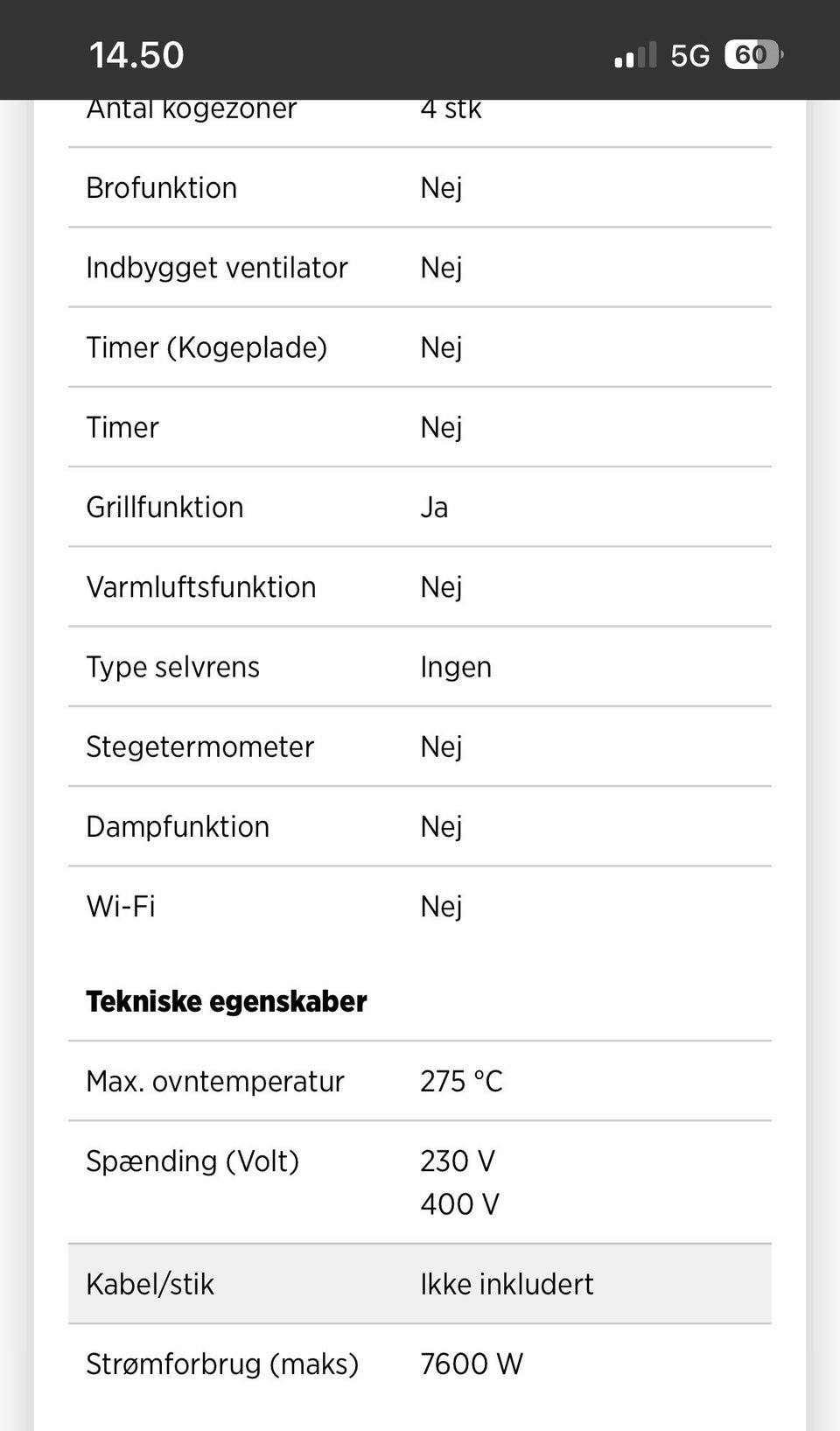This screenshot has height=1431, width=840.
Task: Tap the 5G network indicator
Action: point(690,56)
